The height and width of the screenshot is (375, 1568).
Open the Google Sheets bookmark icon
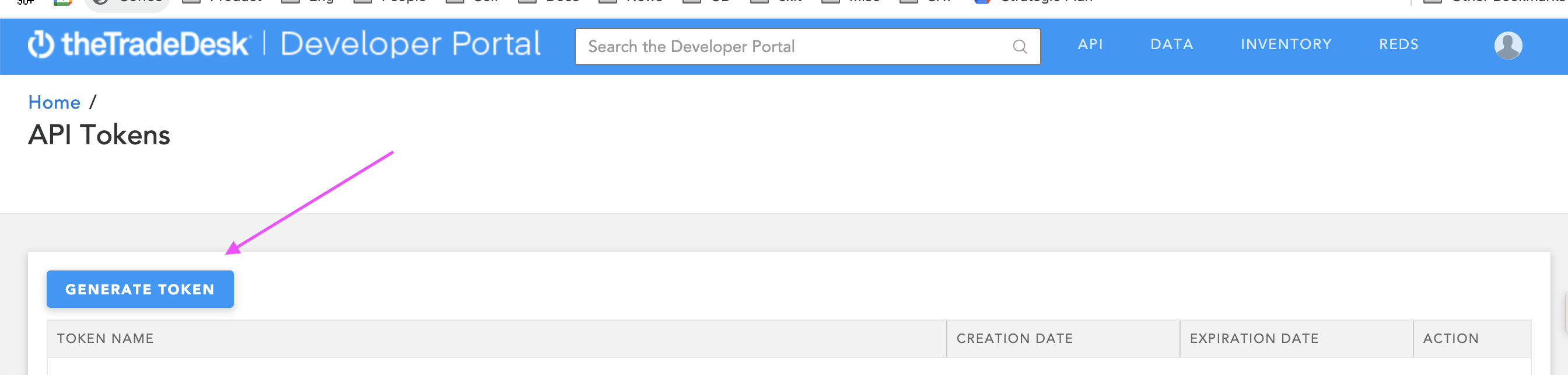coord(62,3)
